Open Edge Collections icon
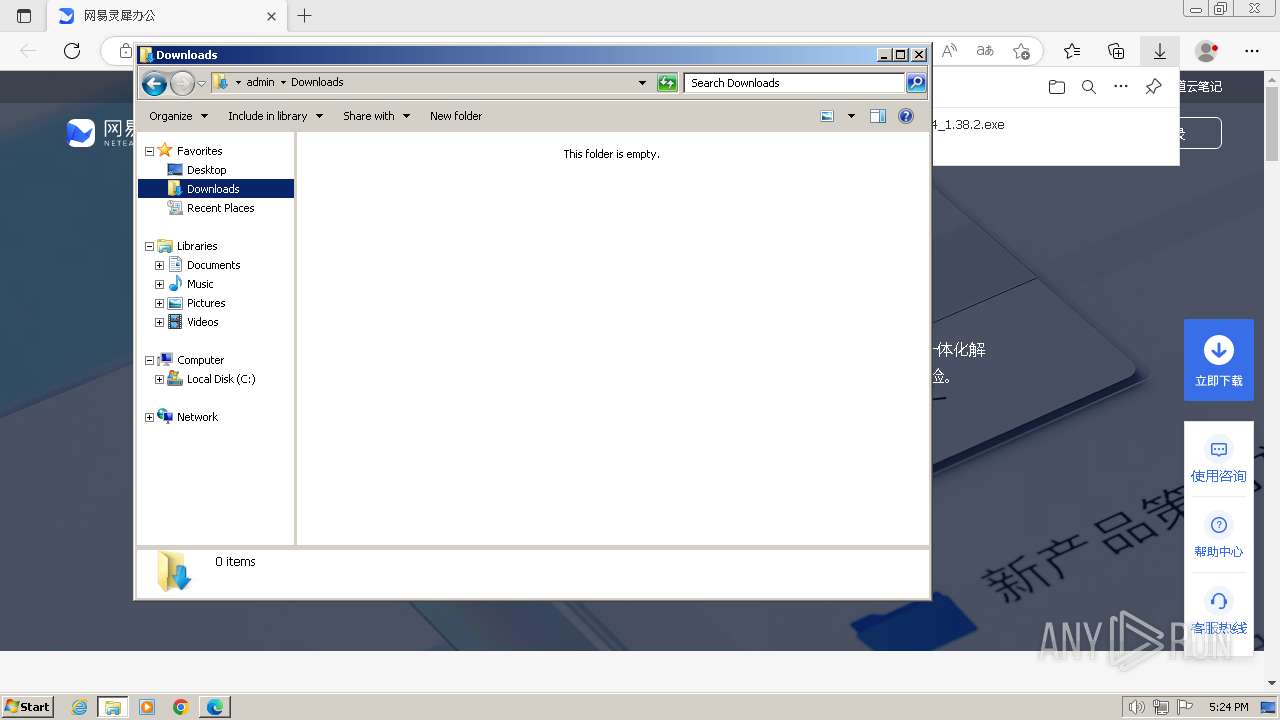This screenshot has width=1280, height=720. 1116,51
